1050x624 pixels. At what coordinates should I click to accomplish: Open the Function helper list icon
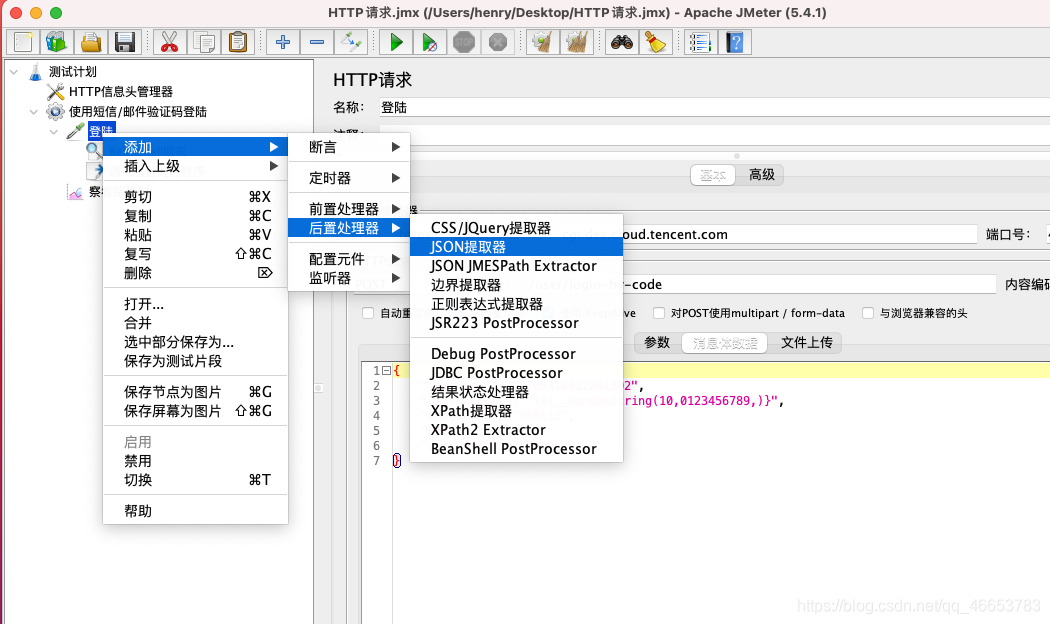(x=700, y=42)
